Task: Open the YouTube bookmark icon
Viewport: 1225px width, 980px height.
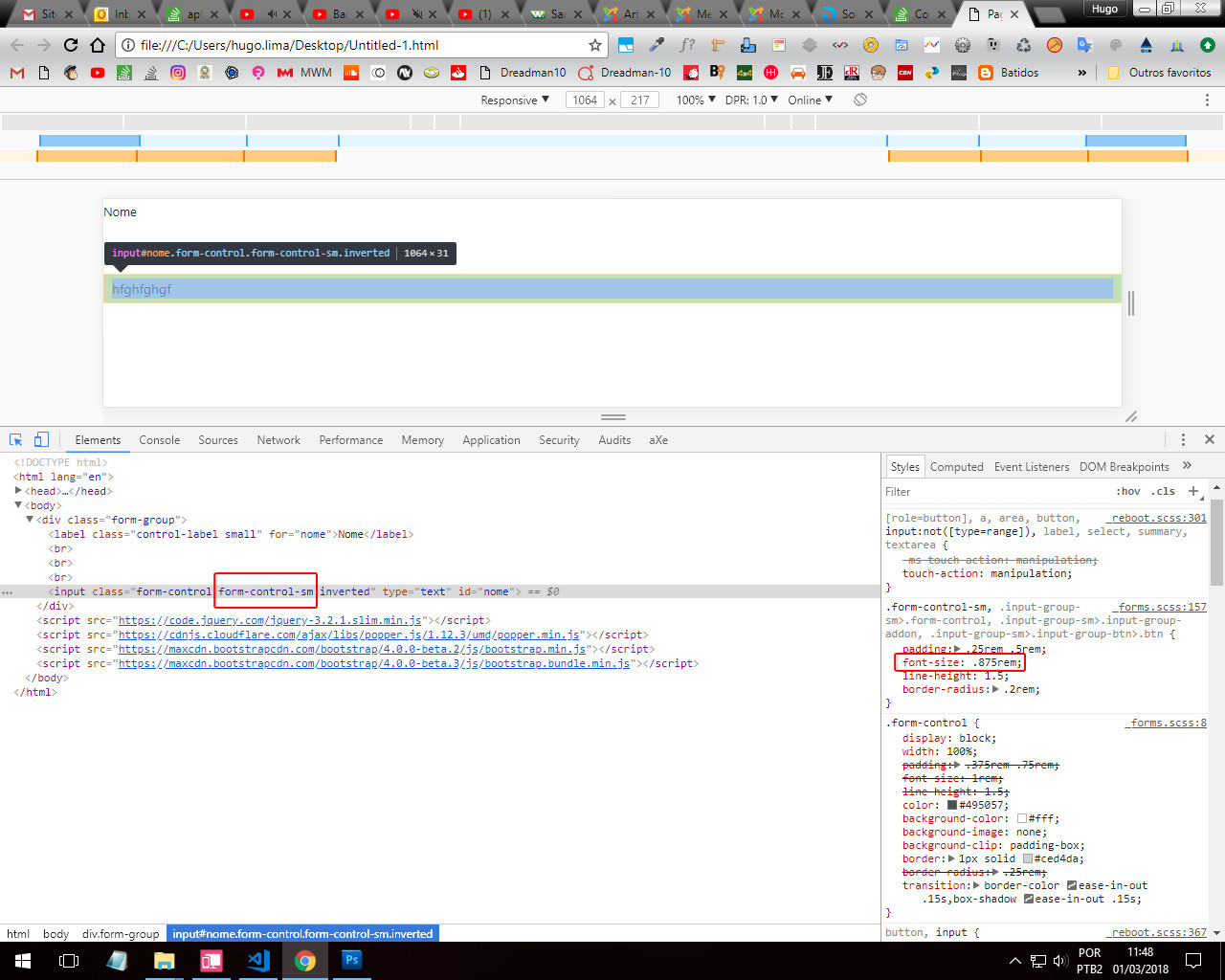Action: tap(98, 73)
